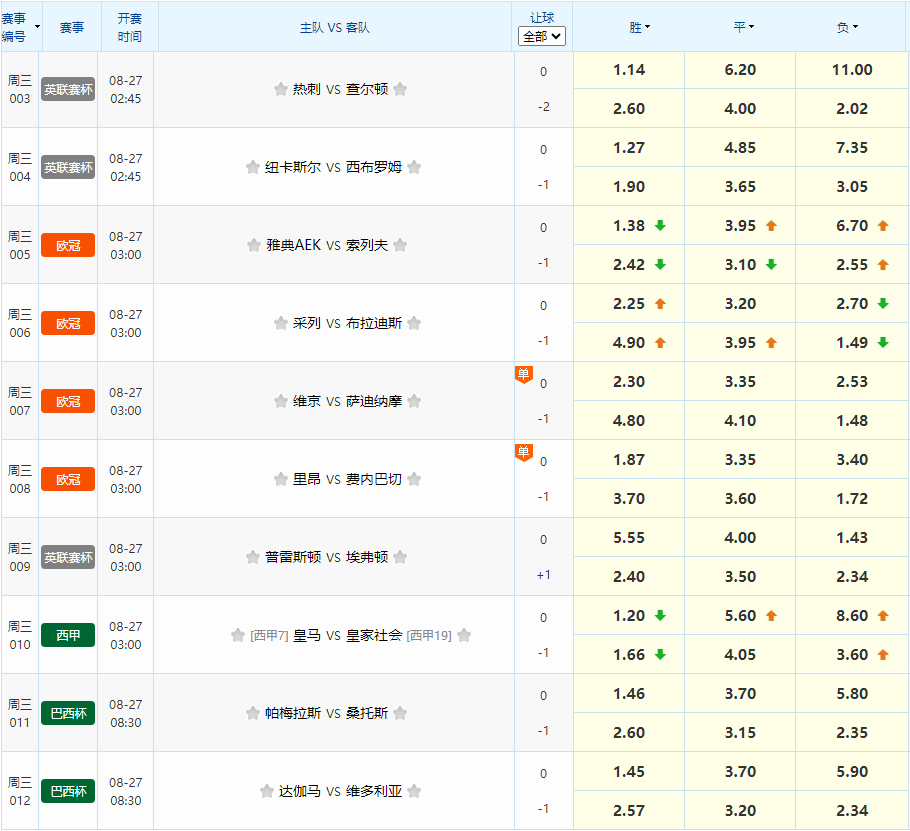Select win odds 1.38 for 雅典AEK

pyautogui.click(x=629, y=226)
